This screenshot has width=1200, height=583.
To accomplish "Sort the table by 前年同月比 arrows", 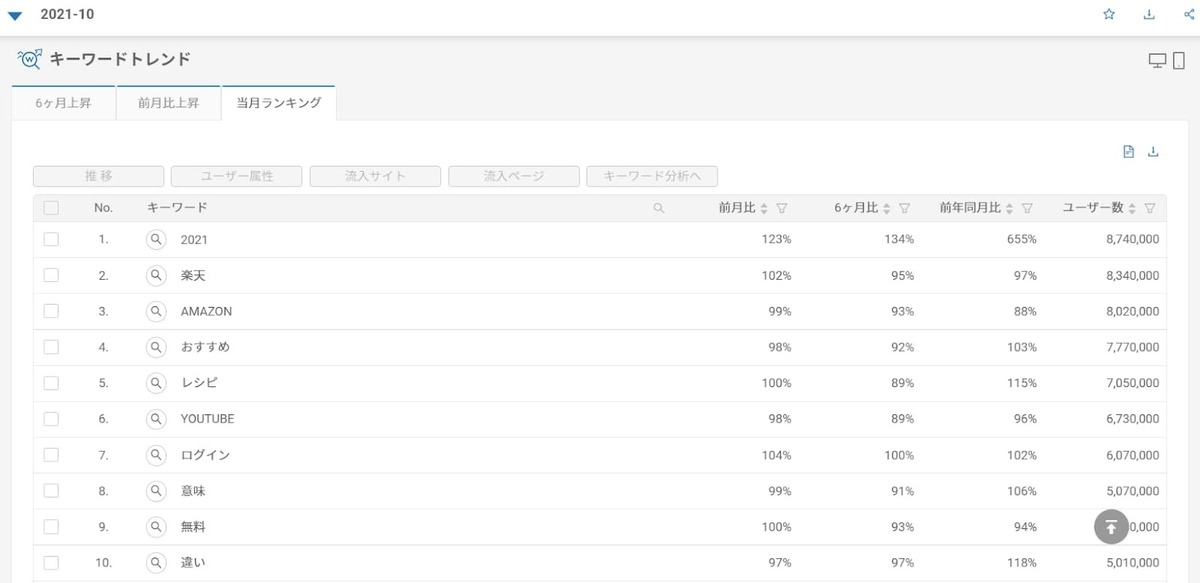I will (x=1010, y=208).
